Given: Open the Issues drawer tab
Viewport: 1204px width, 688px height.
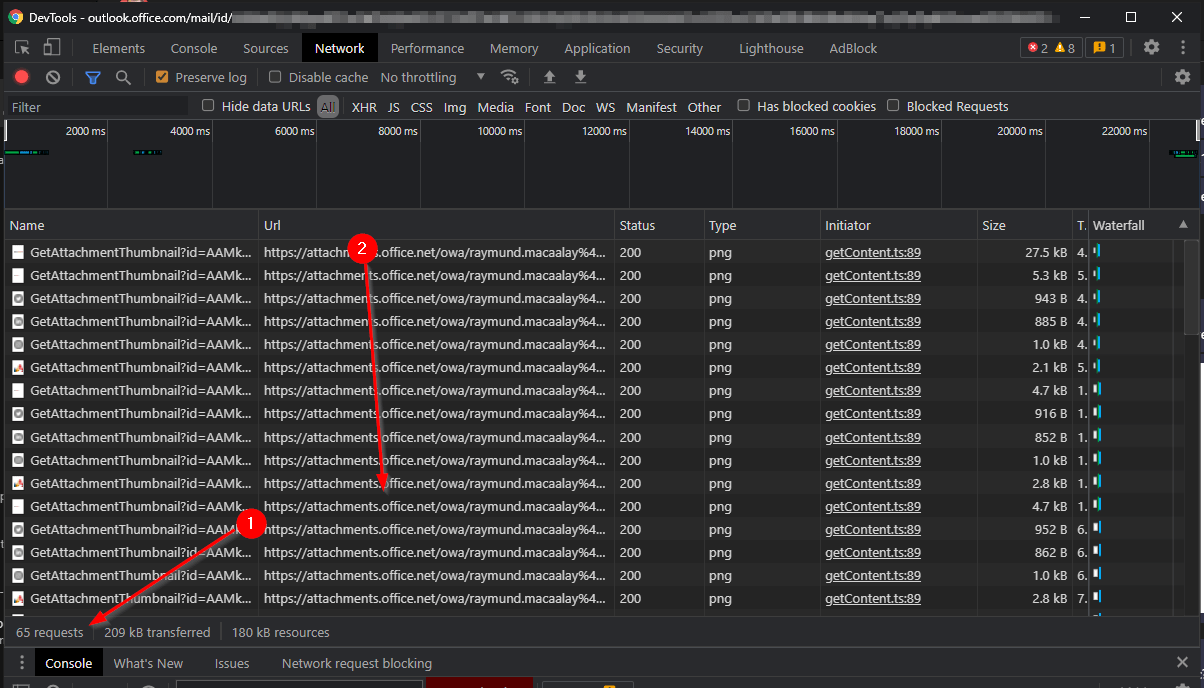Looking at the screenshot, I should tap(231, 662).
